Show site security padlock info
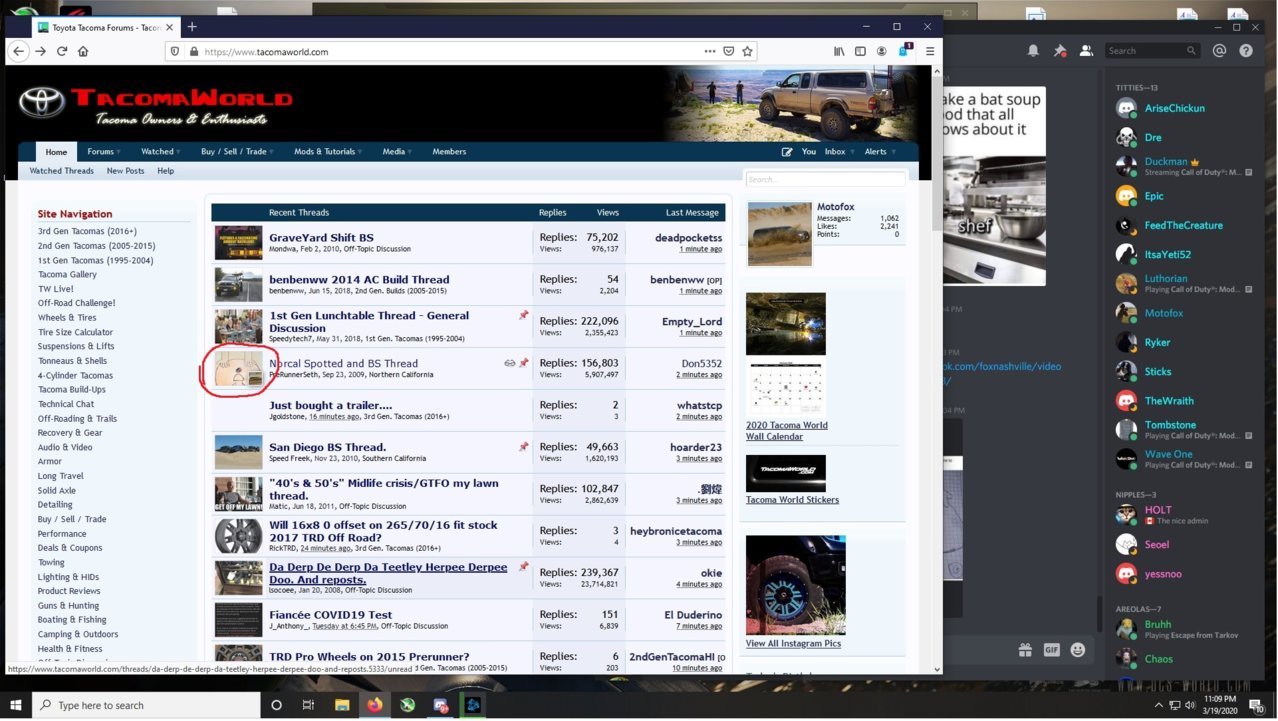Viewport: 1278px width, 721px height. click(x=193, y=51)
